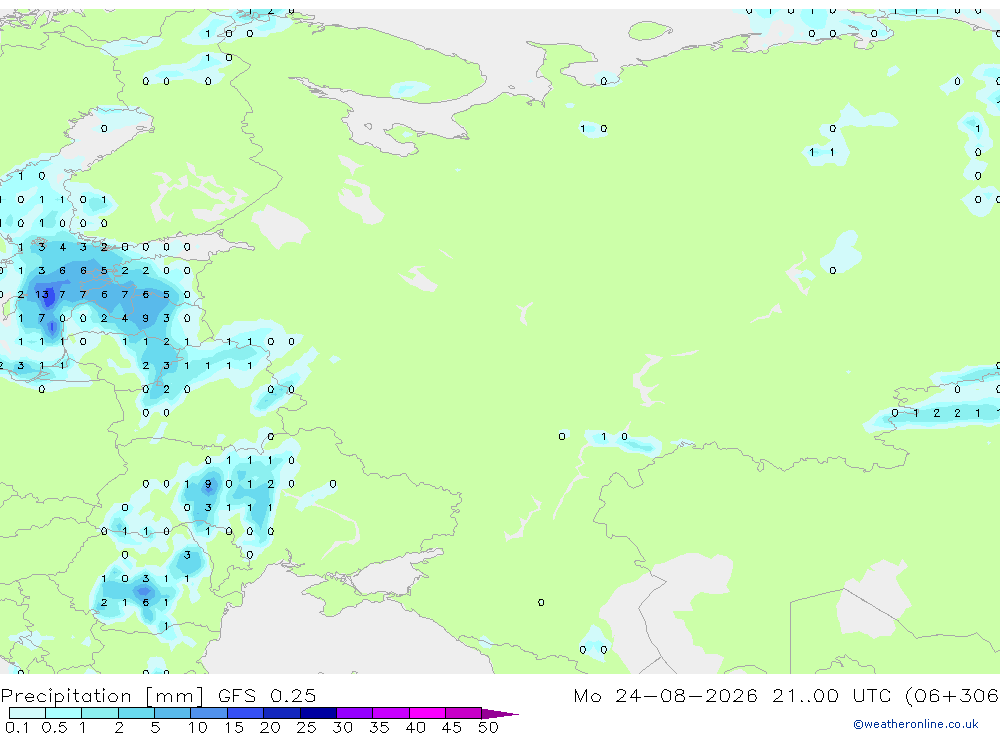Click the legend scale label '0.1'
The width and height of the screenshot is (1000, 733).
[x=17, y=727]
